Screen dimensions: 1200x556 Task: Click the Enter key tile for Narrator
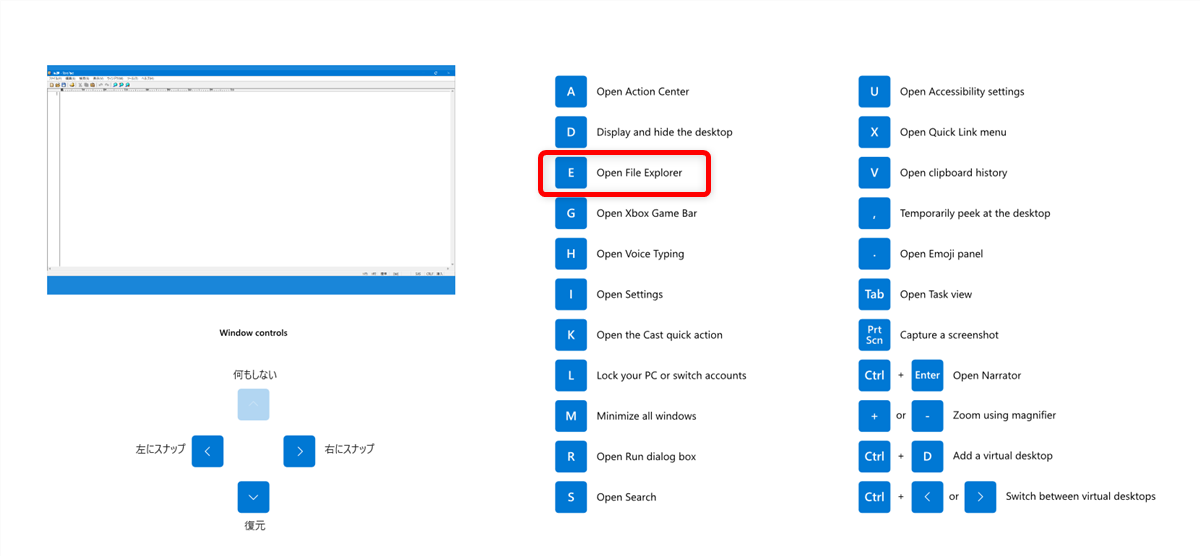(x=928, y=375)
